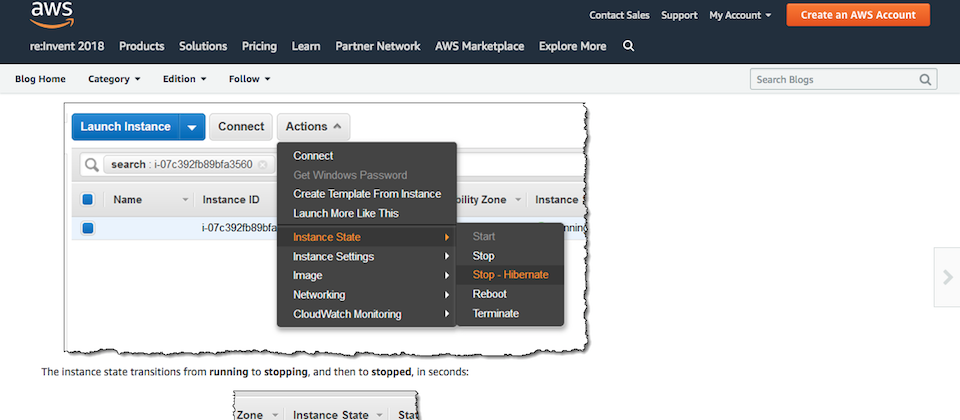The width and height of the screenshot is (960, 420).
Task: Open the Name column sort arrow
Action: (185, 200)
